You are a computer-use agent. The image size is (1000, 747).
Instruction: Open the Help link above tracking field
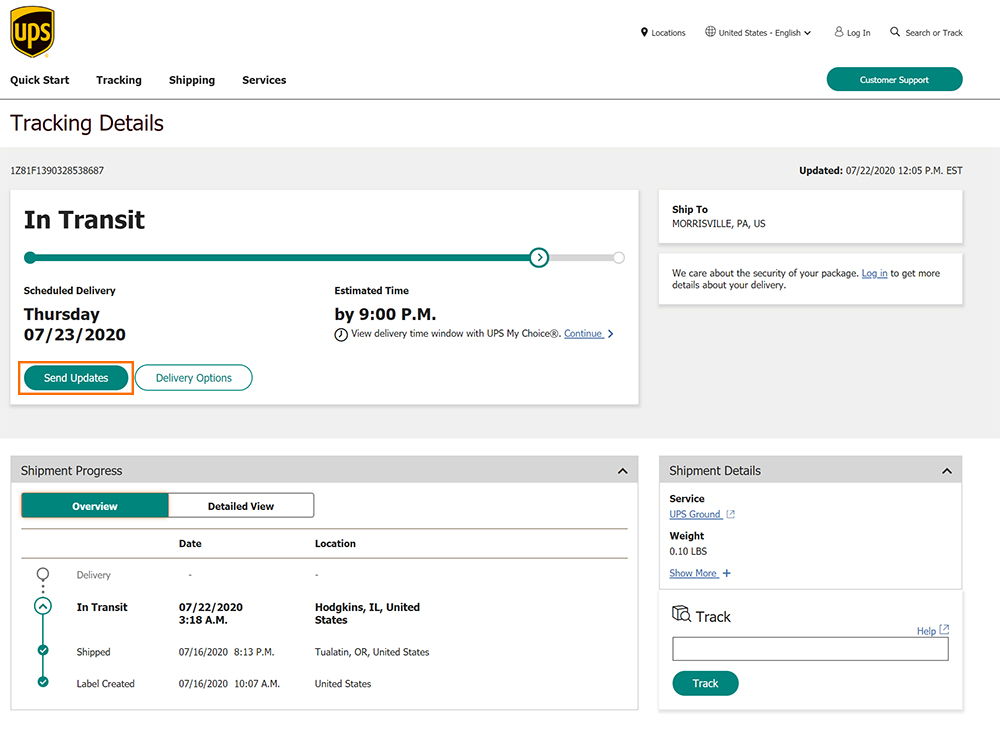[x=927, y=631]
